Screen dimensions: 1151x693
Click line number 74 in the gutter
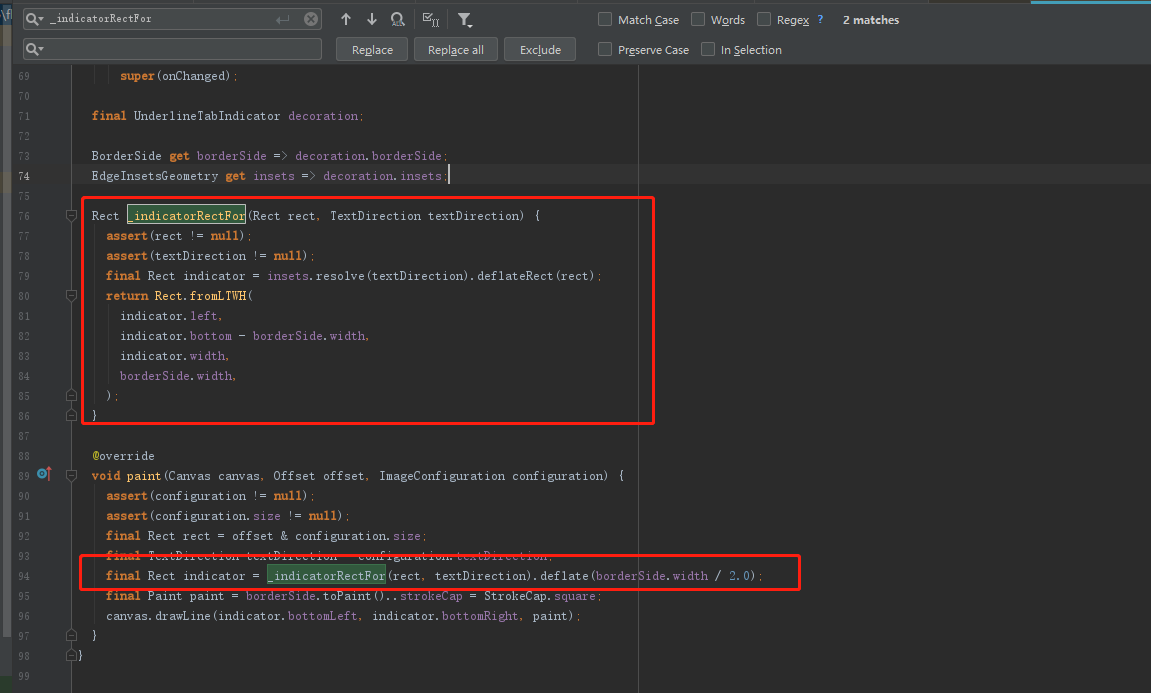(x=23, y=176)
